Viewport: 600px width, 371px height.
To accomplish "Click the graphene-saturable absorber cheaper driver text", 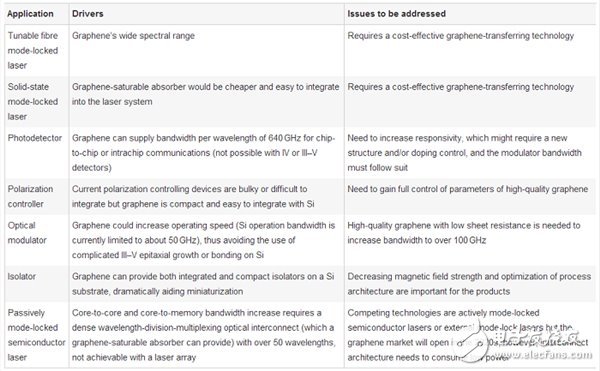I will point(205,94).
